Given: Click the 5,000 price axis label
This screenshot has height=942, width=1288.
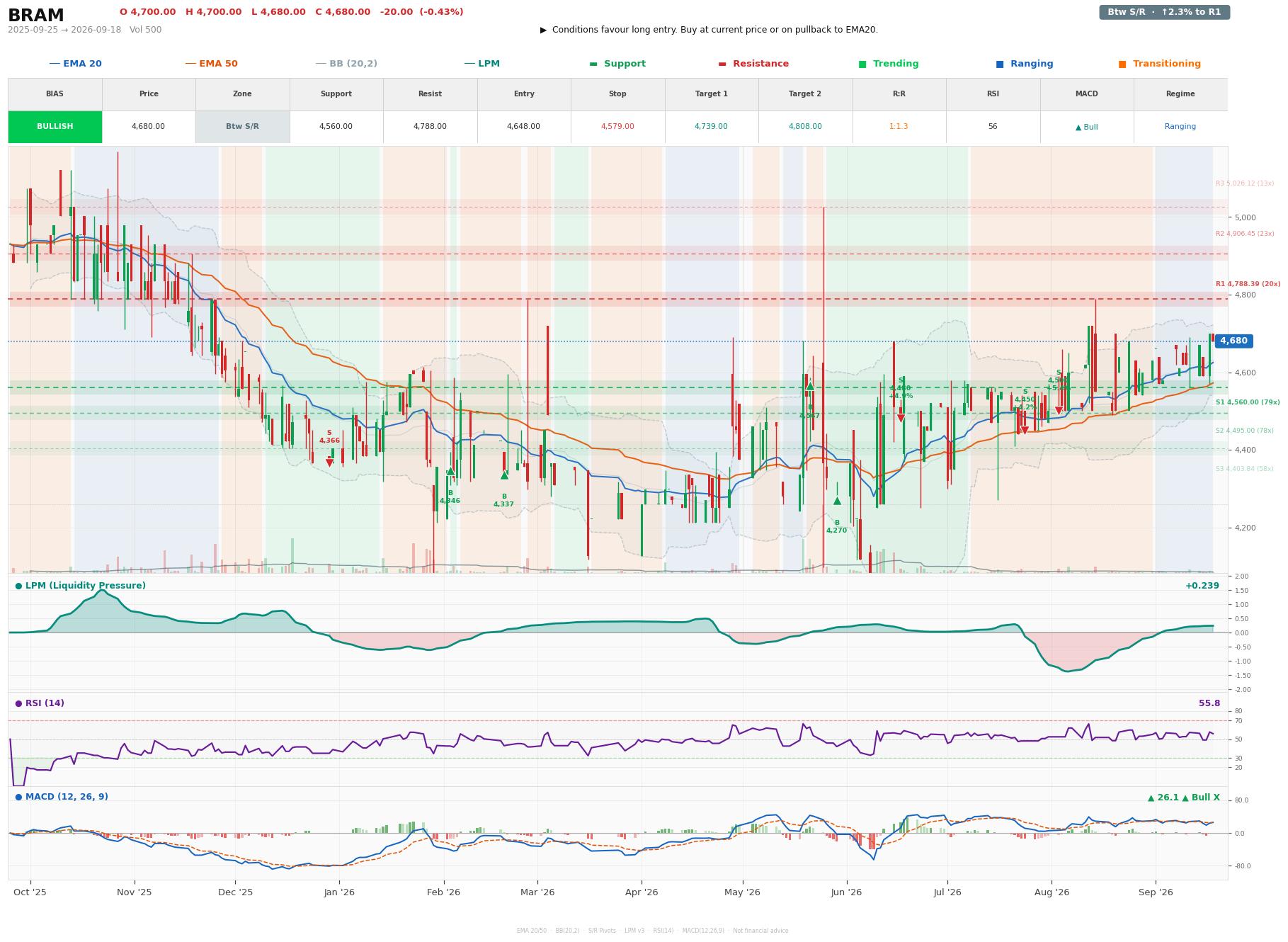Looking at the screenshot, I should coord(1246,217).
